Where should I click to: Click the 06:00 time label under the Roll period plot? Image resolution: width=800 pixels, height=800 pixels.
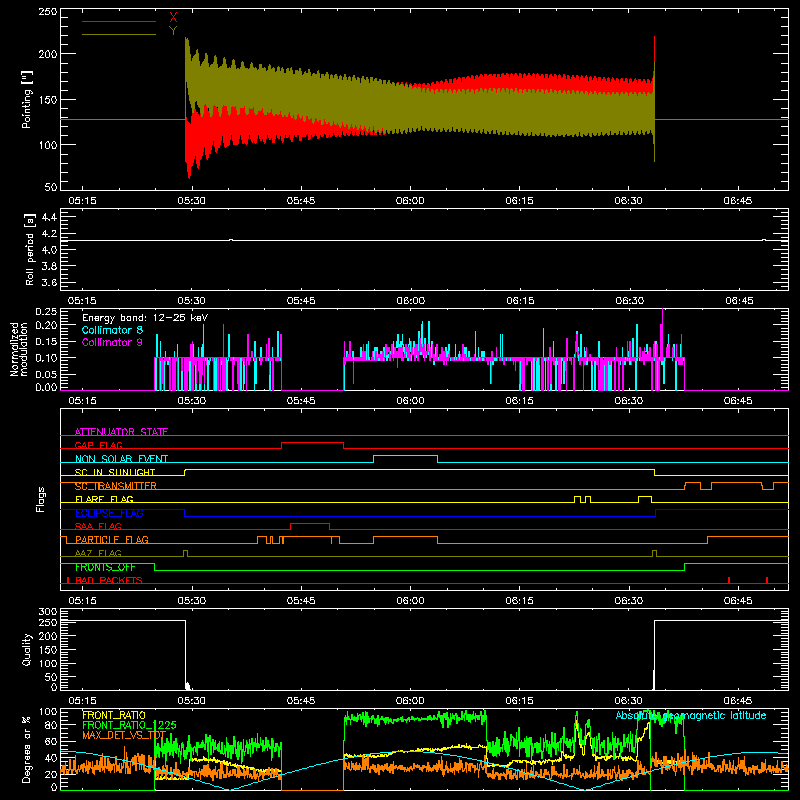(410, 301)
